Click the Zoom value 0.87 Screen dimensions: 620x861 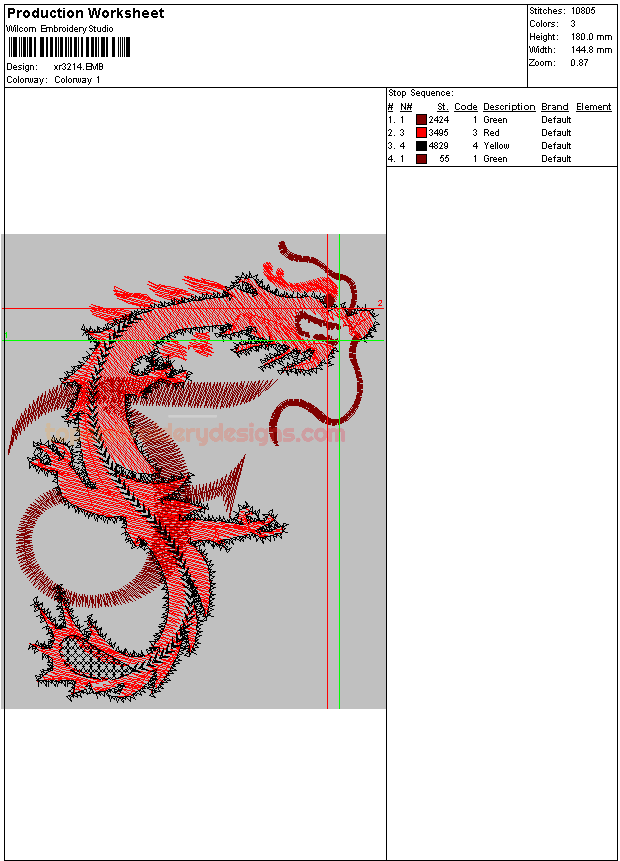tap(579, 63)
